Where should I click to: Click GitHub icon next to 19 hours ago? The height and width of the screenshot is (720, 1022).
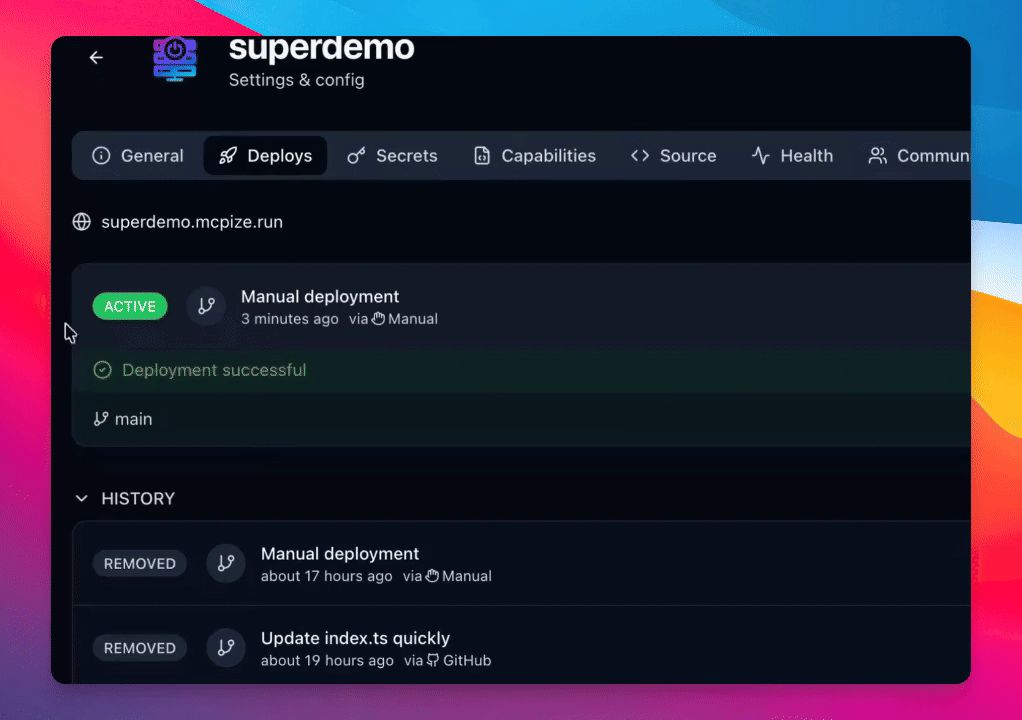pyautogui.click(x=433, y=661)
